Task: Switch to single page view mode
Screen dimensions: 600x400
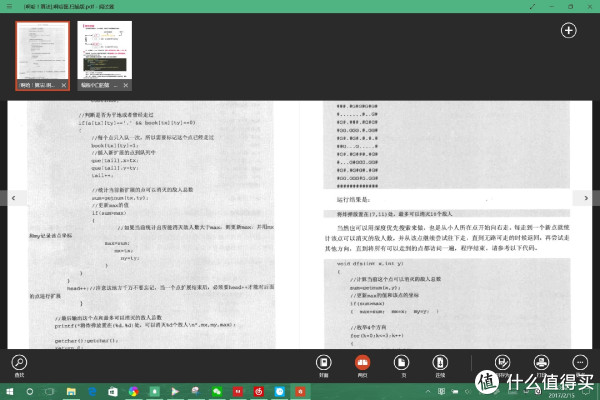Action: [401, 362]
